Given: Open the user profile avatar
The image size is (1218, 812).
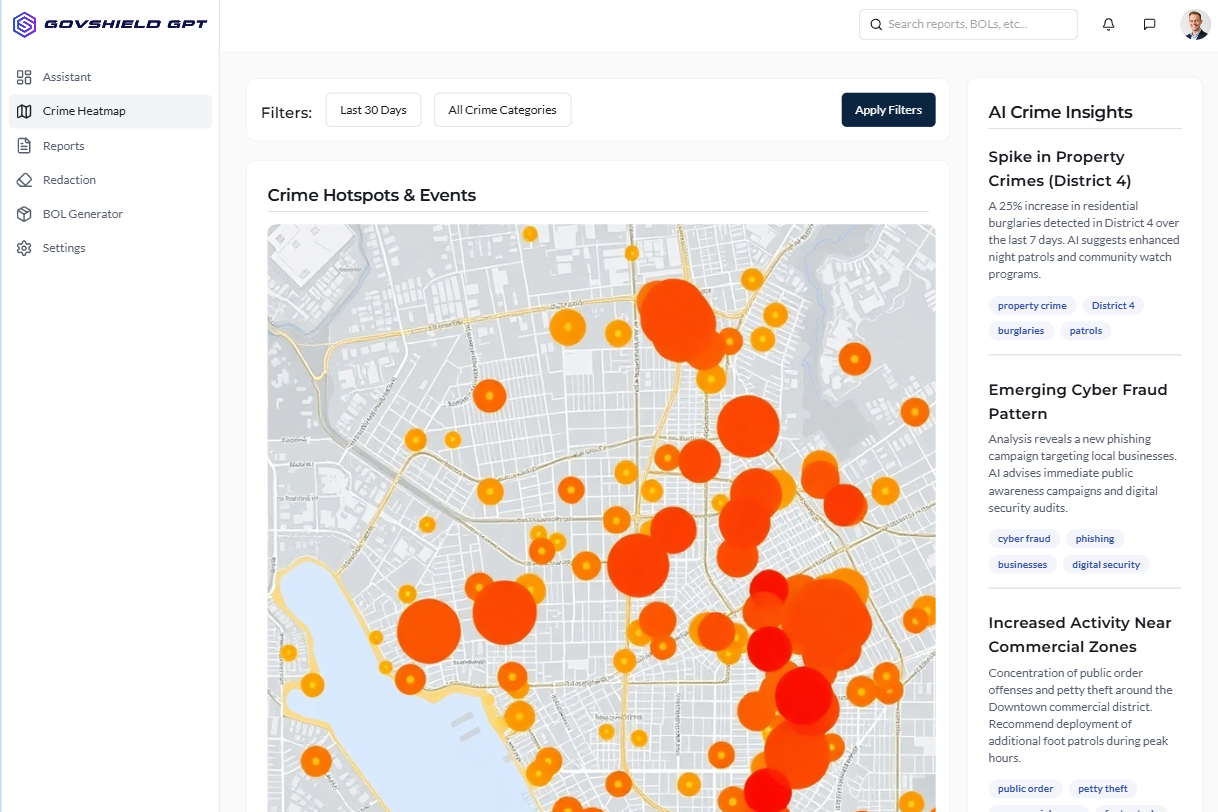Looking at the screenshot, I should tap(1195, 25).
